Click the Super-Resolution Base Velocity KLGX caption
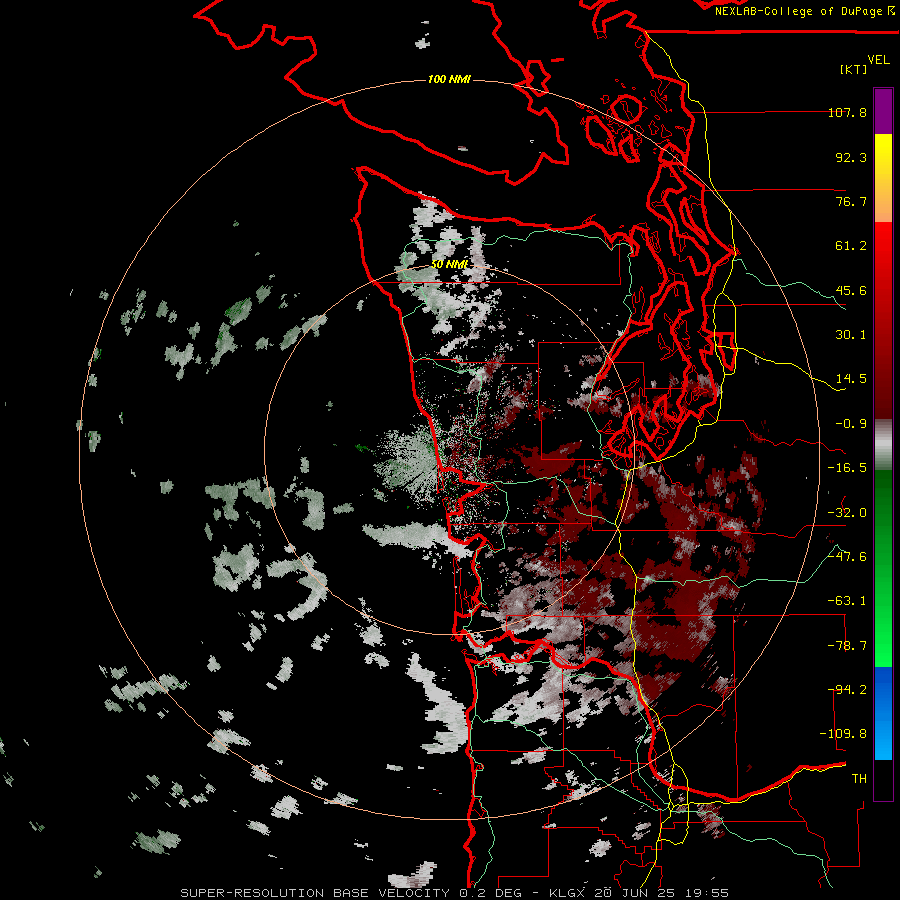The image size is (900, 900). (455, 893)
